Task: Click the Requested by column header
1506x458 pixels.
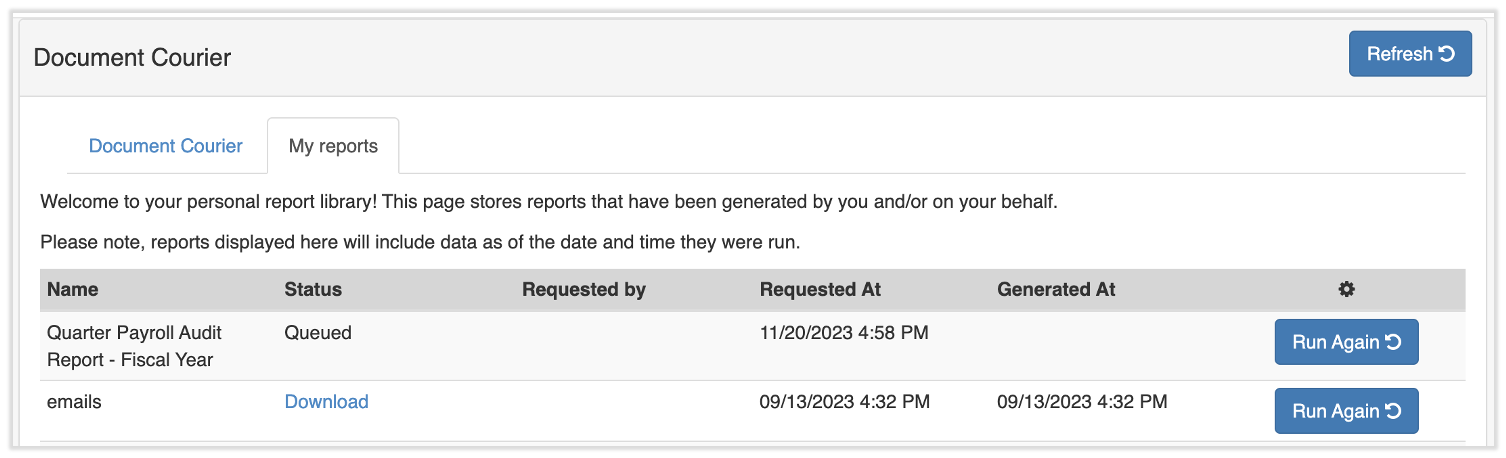Action: pos(584,290)
